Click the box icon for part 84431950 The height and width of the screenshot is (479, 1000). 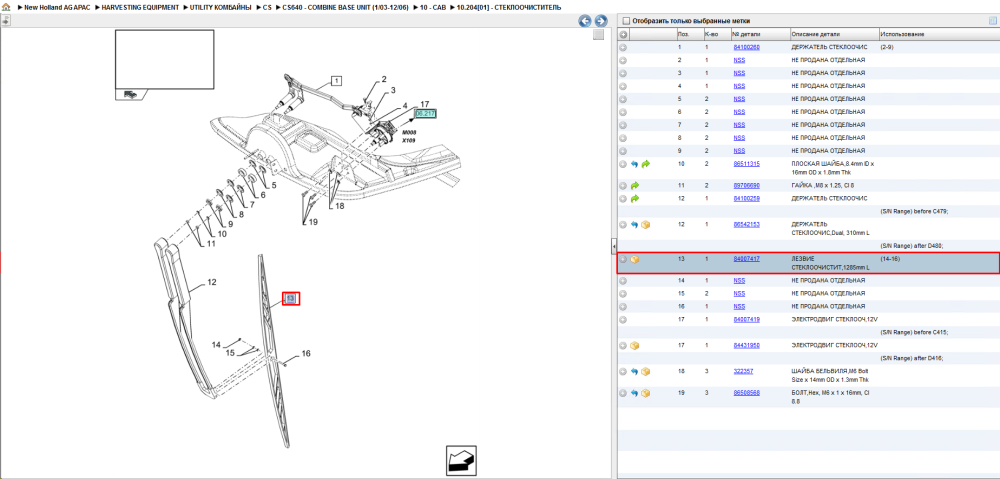click(635, 346)
